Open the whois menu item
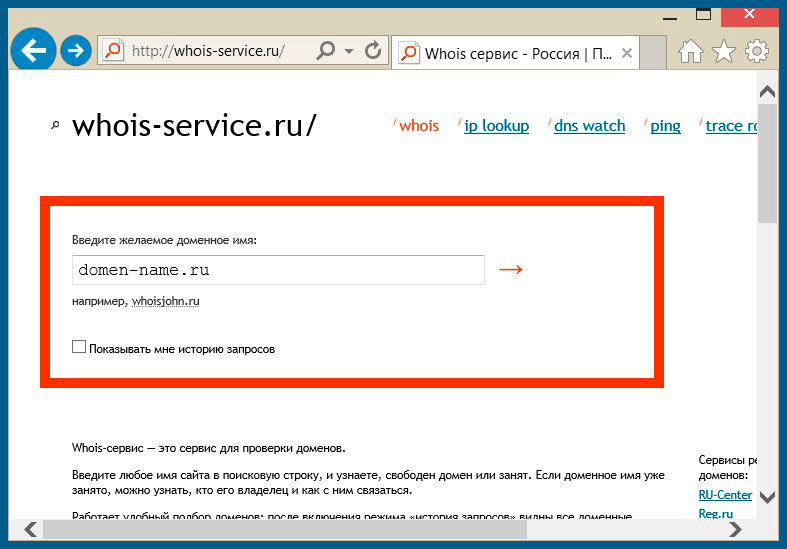Image resolution: width=787 pixels, height=549 pixels. click(x=419, y=126)
